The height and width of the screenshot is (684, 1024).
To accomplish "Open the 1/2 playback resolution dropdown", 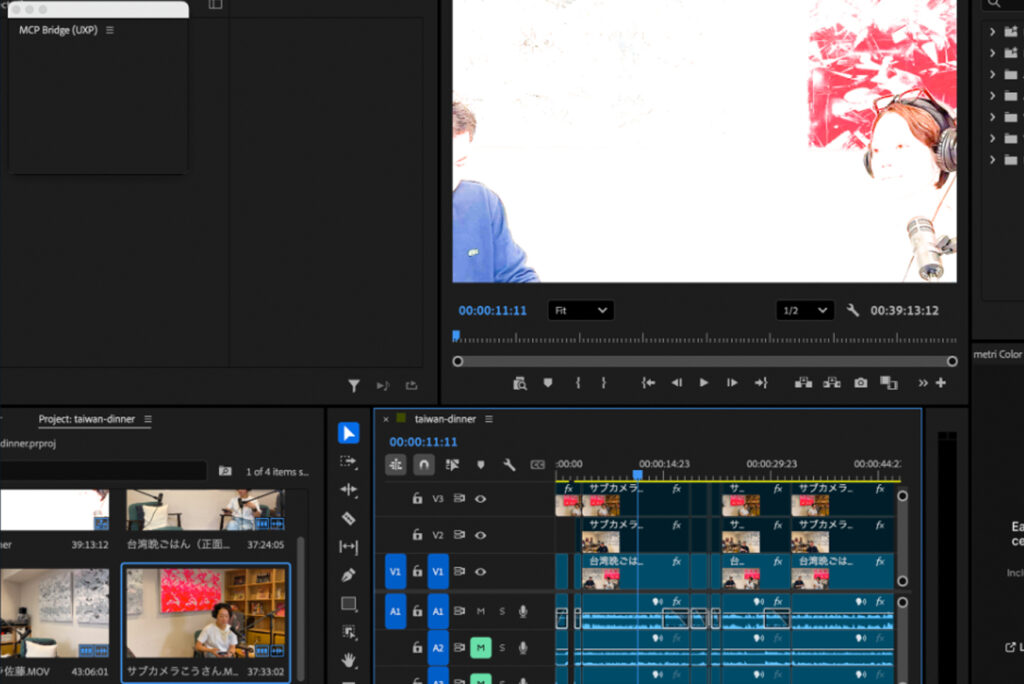I will pos(805,311).
